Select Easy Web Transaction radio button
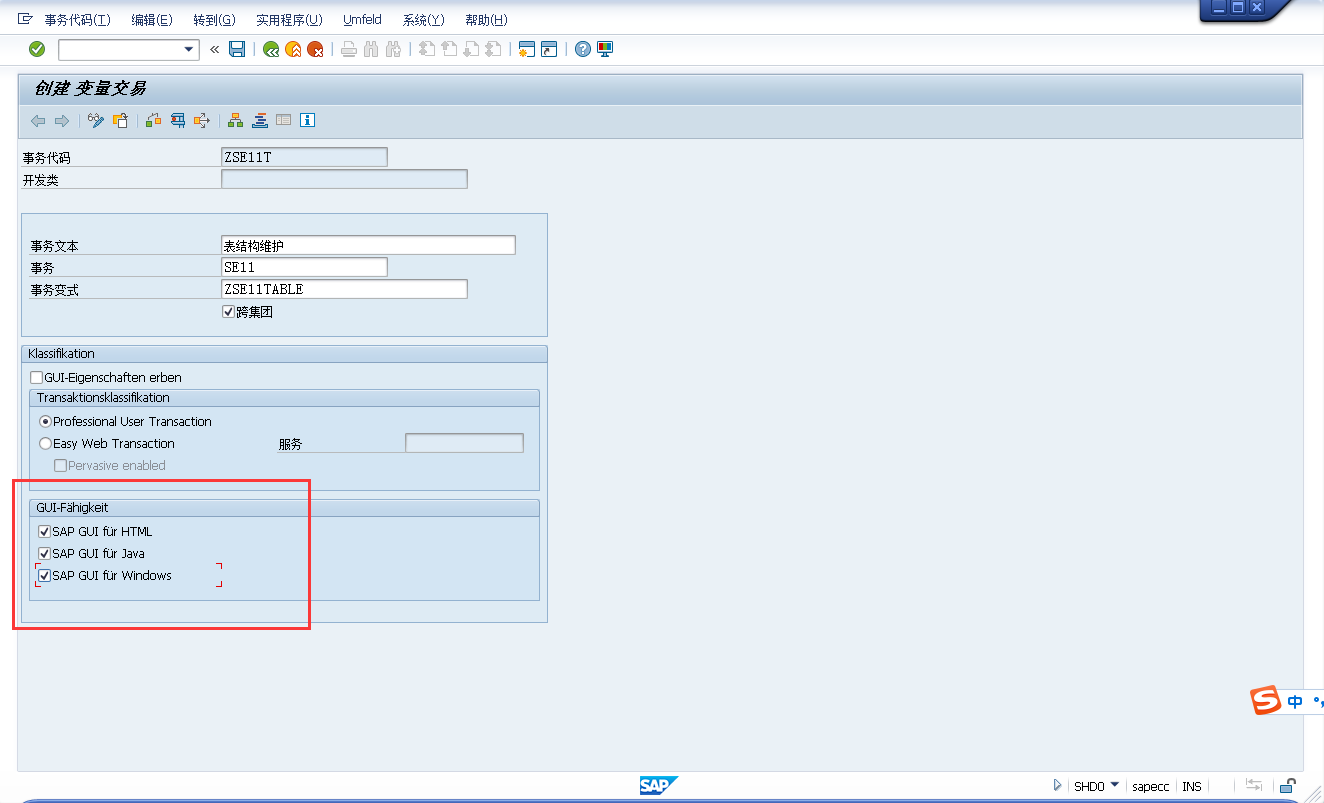Image resolution: width=1324 pixels, height=803 pixels. 45,443
